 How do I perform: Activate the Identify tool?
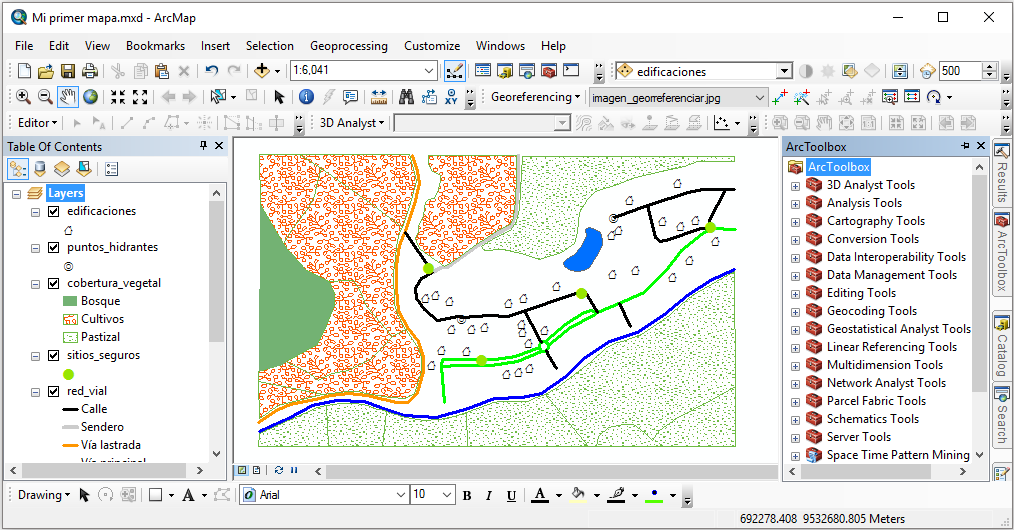pos(307,97)
